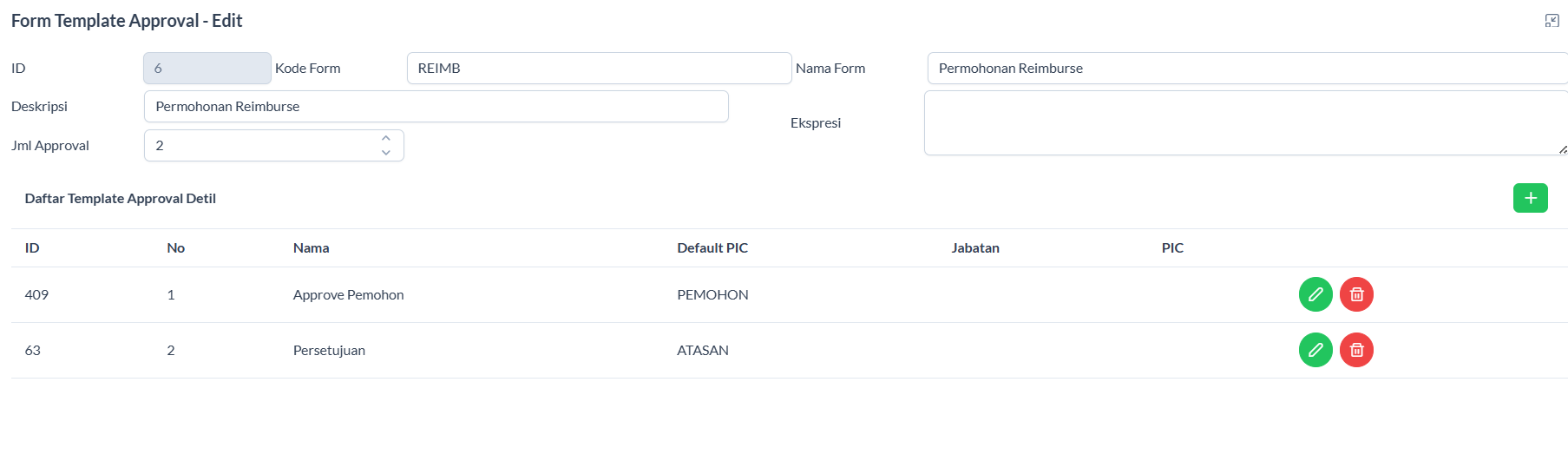Focus the Deskripsi text field
This screenshot has height=461, width=1568.
click(436, 107)
